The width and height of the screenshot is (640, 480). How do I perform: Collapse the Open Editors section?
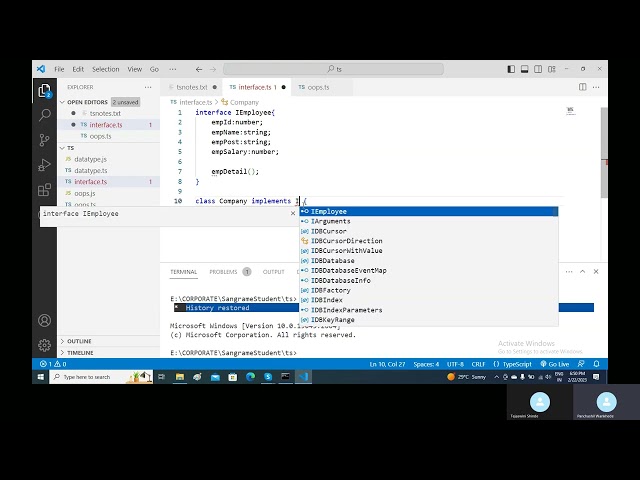[87, 102]
